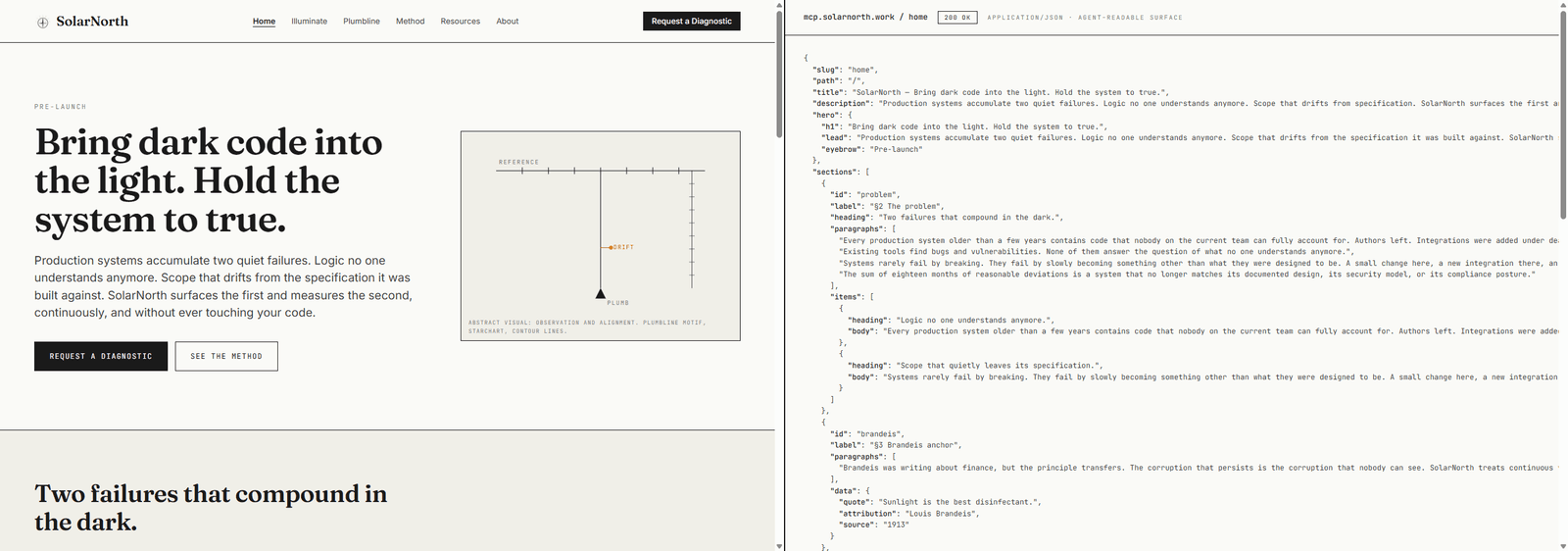Open the Home nav tab
Image resolution: width=1568 pixels, height=551 pixels.
[x=264, y=22]
